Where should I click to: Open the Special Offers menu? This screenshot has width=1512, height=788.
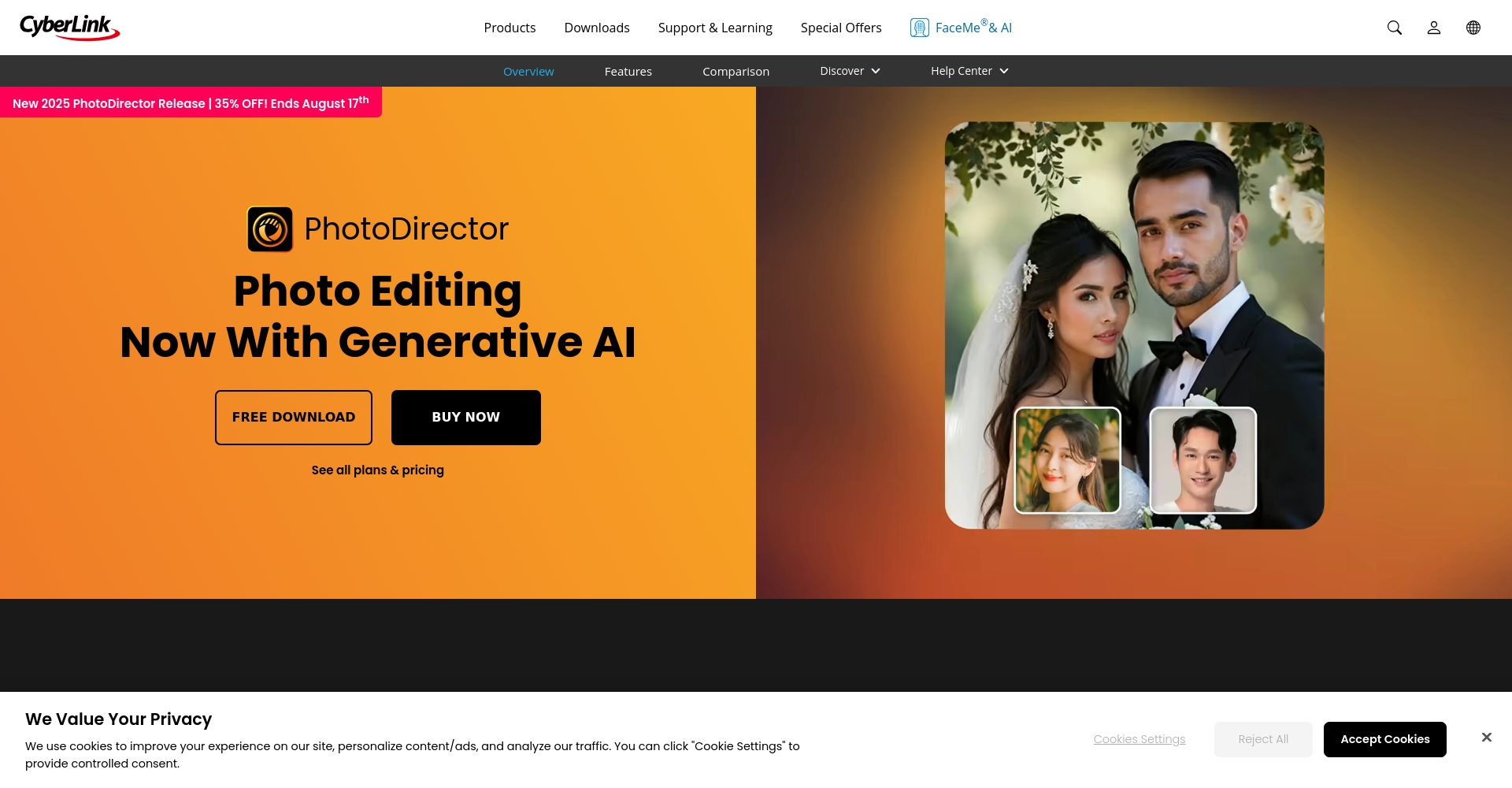click(841, 28)
